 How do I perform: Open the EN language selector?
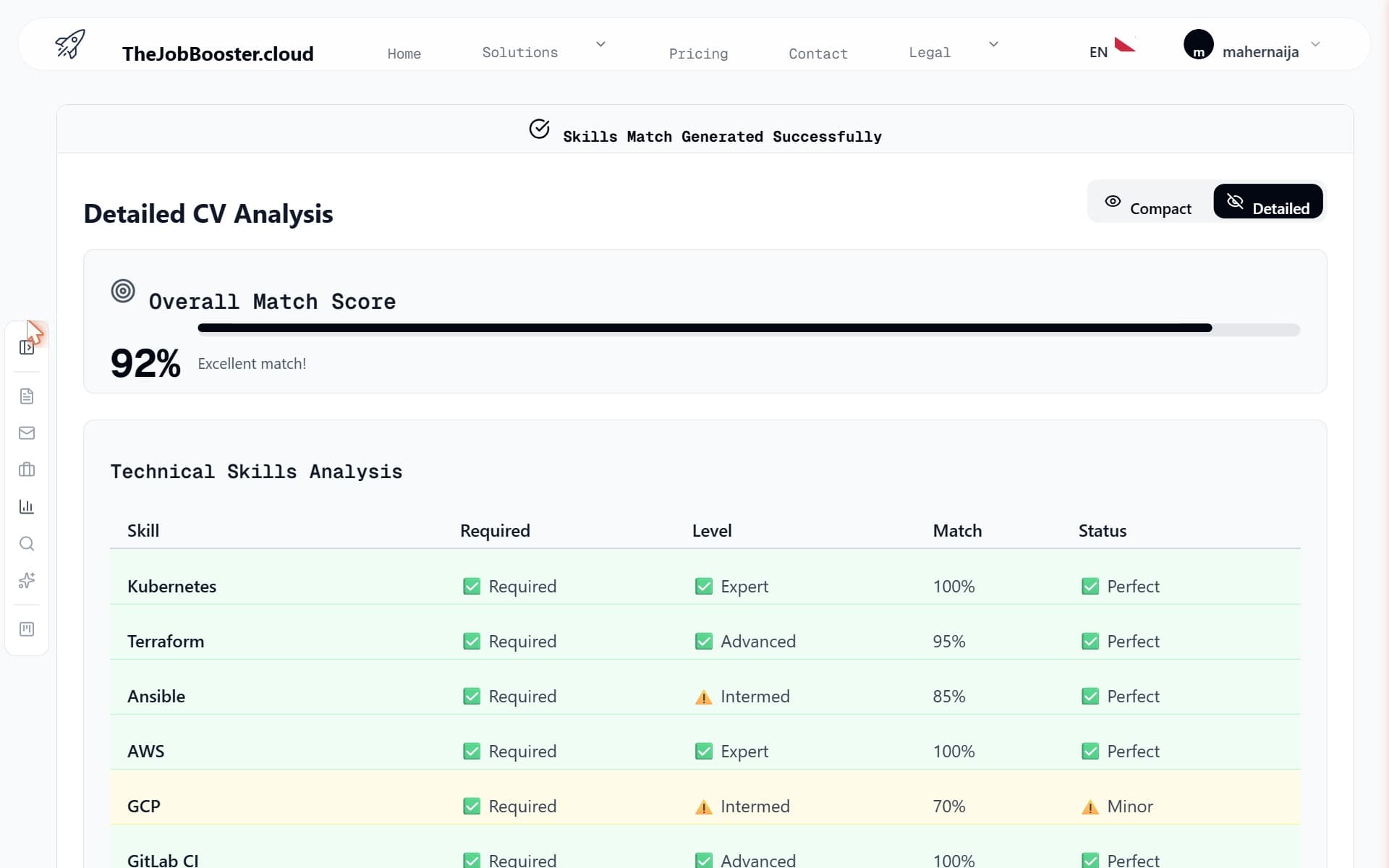1098,52
